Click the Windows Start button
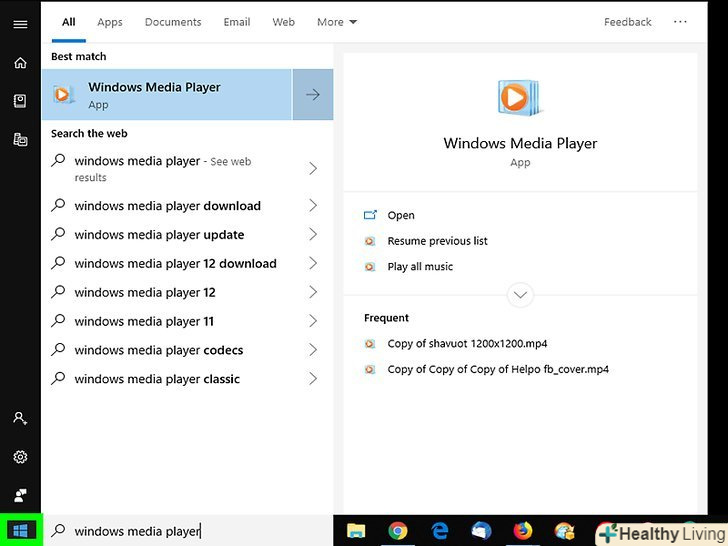Image resolution: width=728 pixels, height=546 pixels. tap(20, 530)
